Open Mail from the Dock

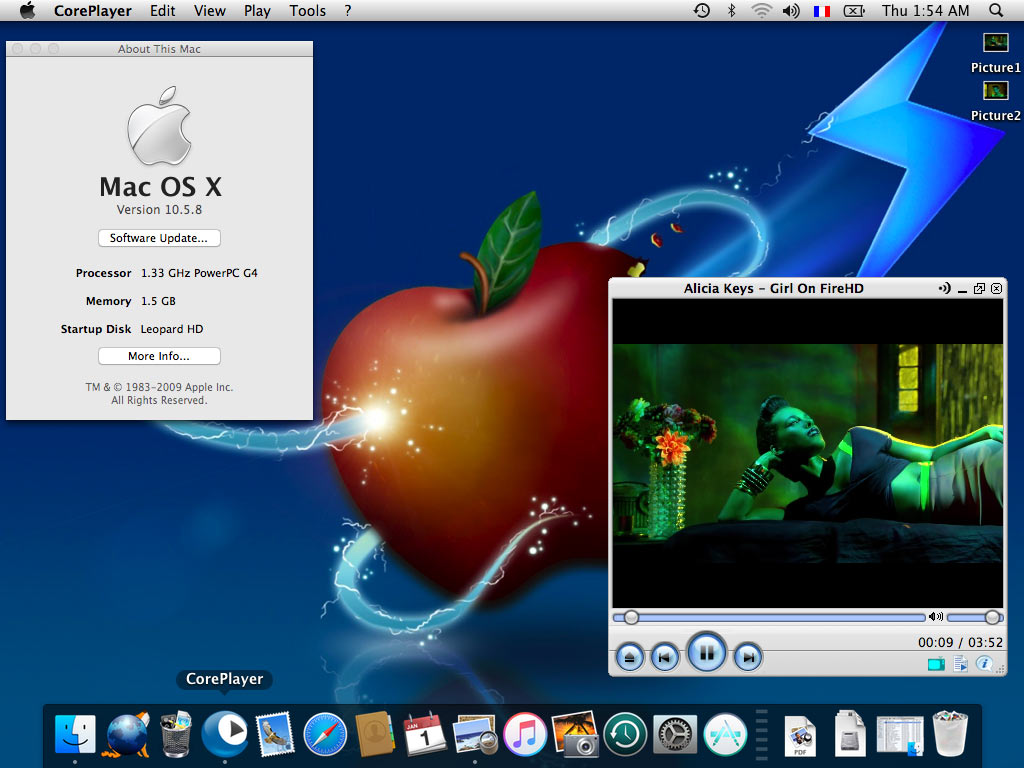[x=275, y=733]
